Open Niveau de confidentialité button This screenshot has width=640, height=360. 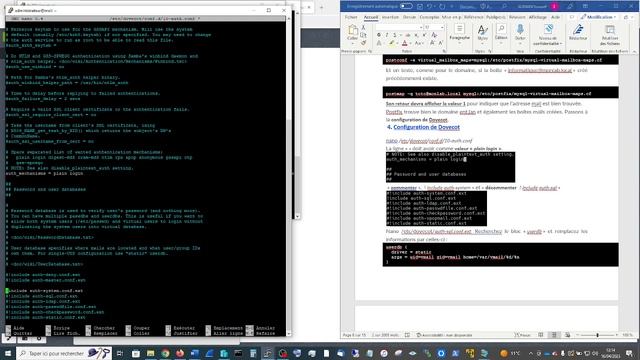[x=548, y=35]
